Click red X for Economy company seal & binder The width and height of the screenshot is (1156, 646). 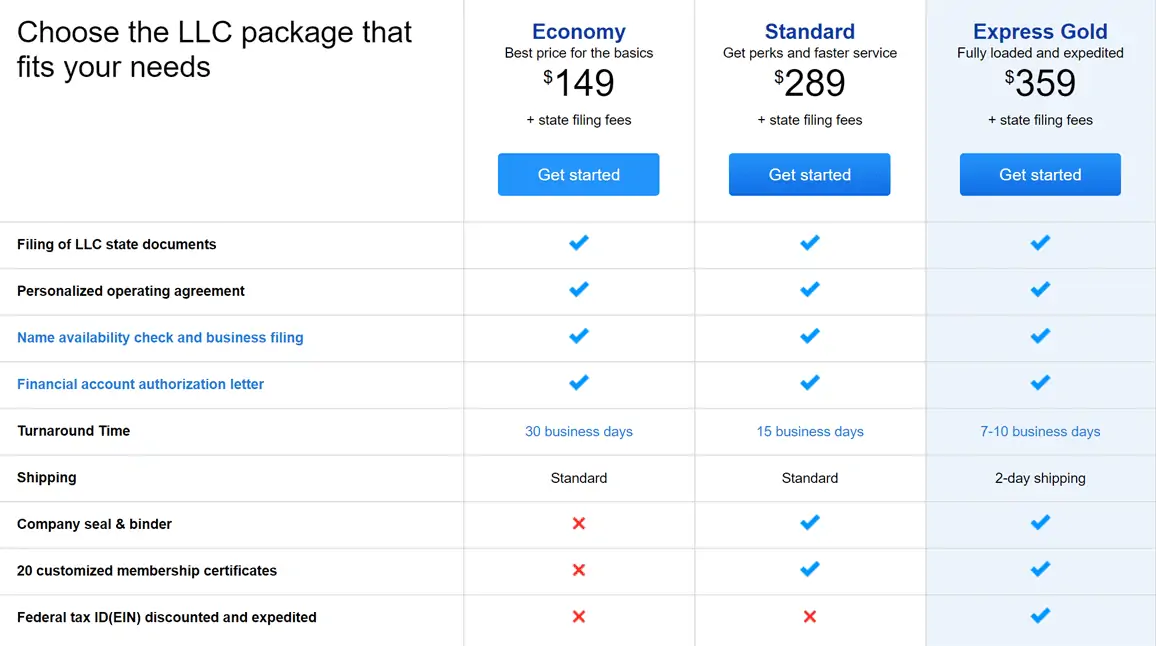coord(579,524)
